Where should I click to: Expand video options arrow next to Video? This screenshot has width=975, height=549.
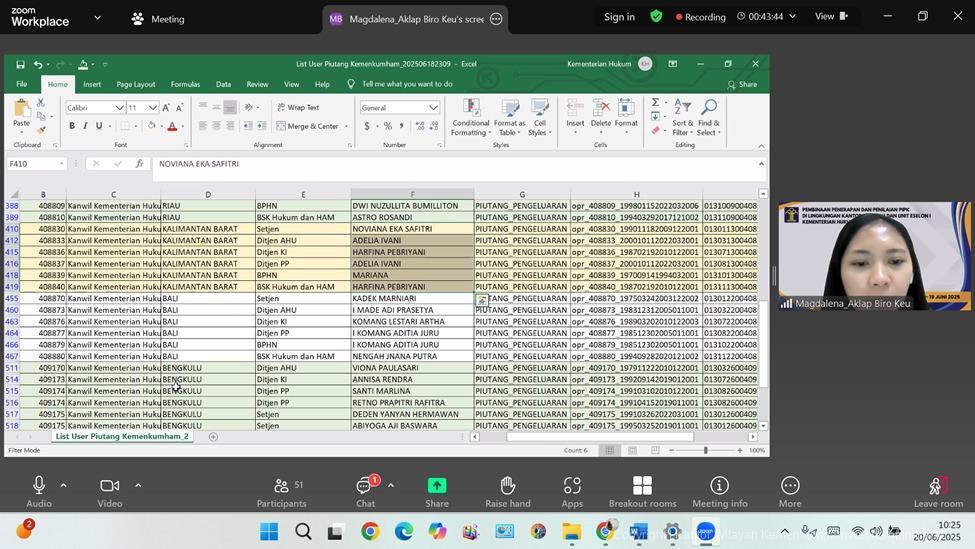point(138,486)
